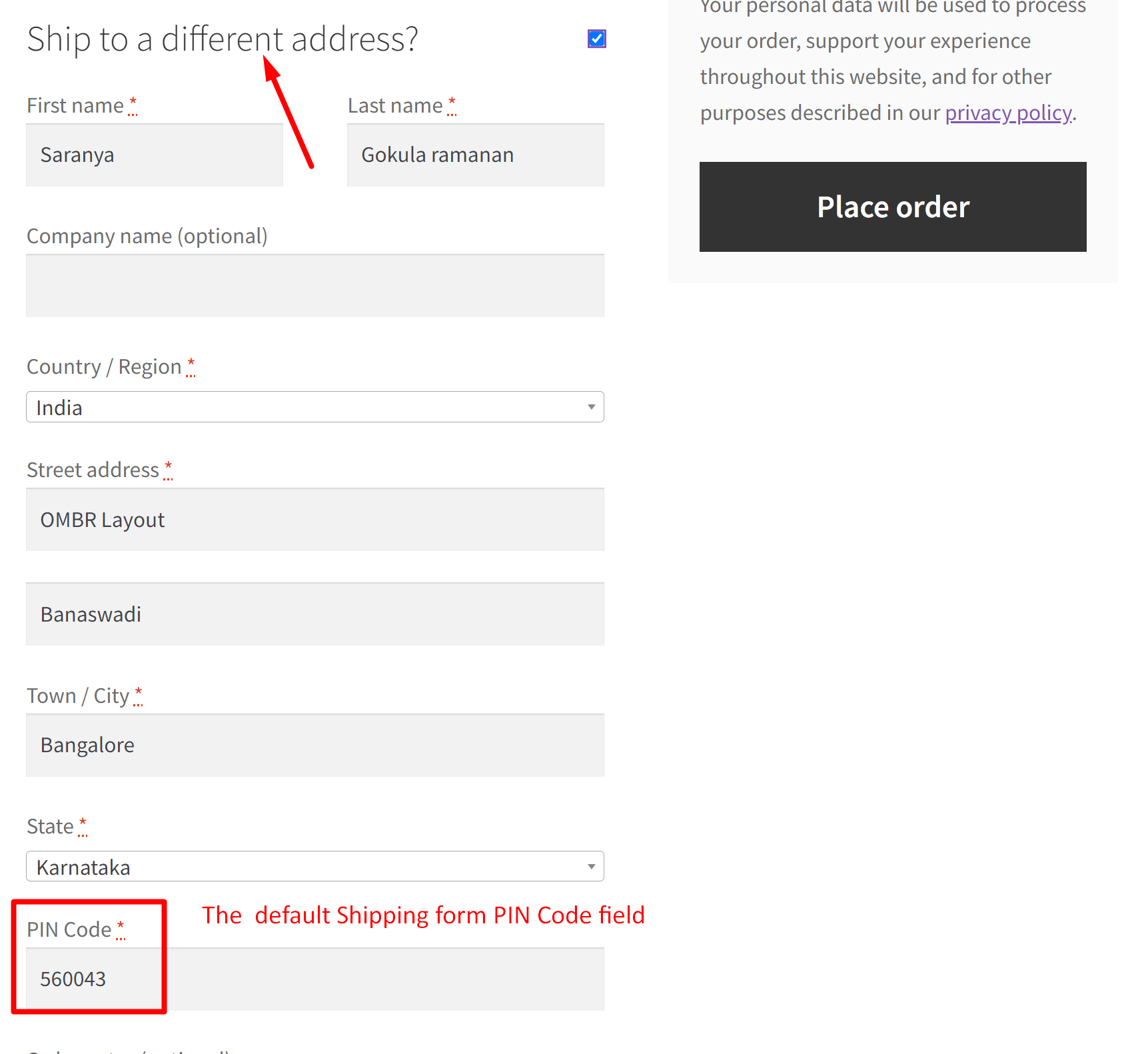This screenshot has width=1148, height=1054.
Task: Select the Town / City field showing Bangalore
Action: [x=314, y=745]
